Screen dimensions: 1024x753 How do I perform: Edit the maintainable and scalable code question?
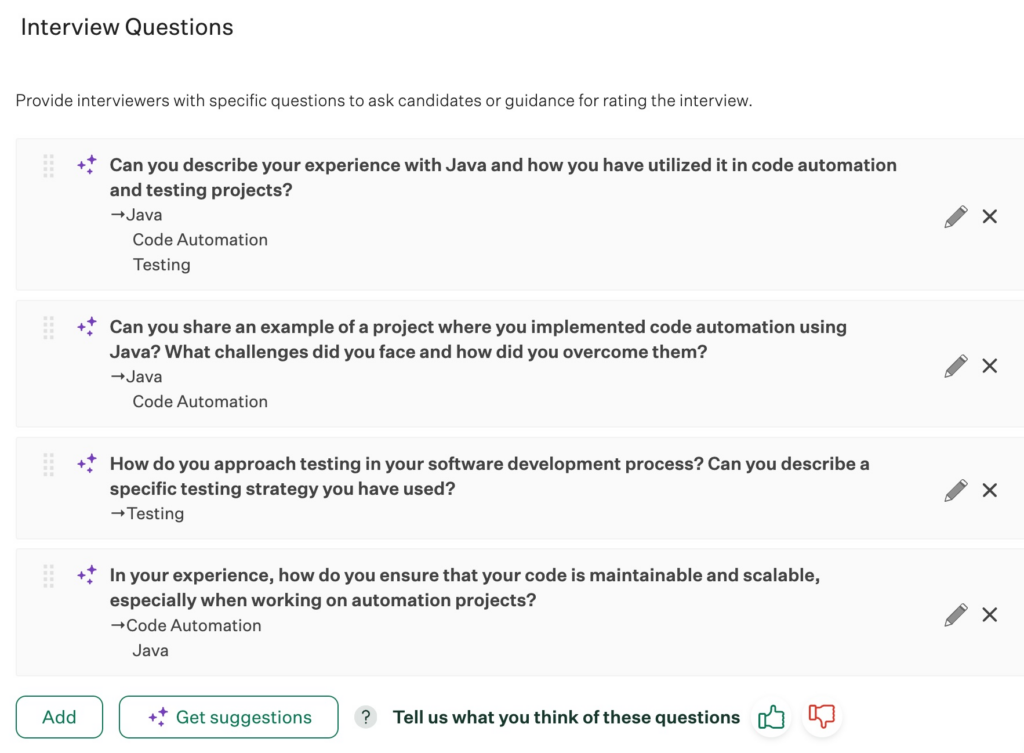[955, 615]
